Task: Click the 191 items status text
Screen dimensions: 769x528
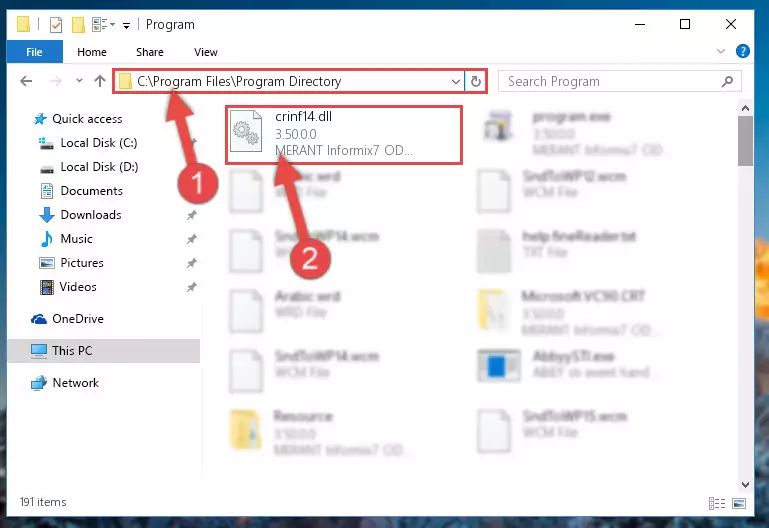Action: coord(43,502)
